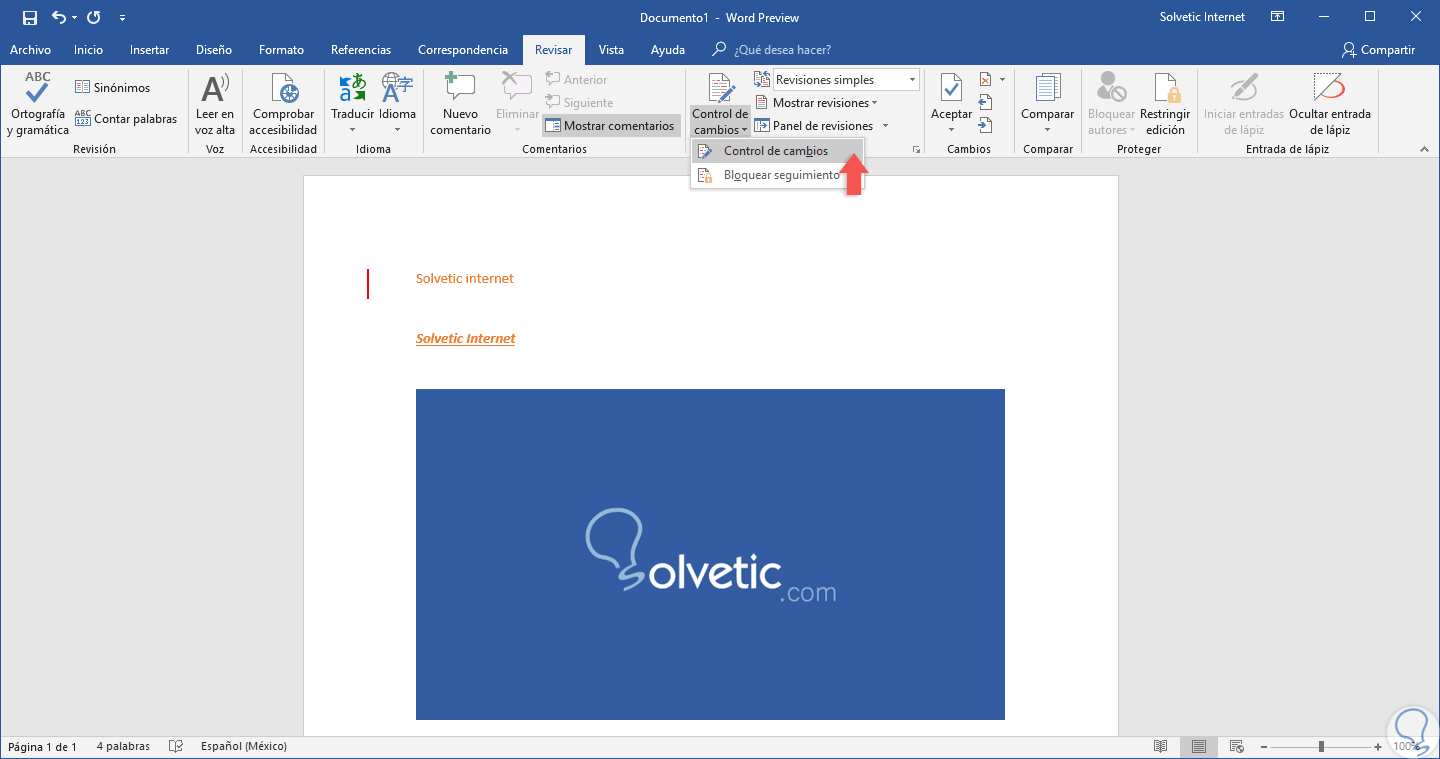This screenshot has height=759, width=1440.
Task: Zoom out with the minus button
Action: pyautogui.click(x=1264, y=747)
